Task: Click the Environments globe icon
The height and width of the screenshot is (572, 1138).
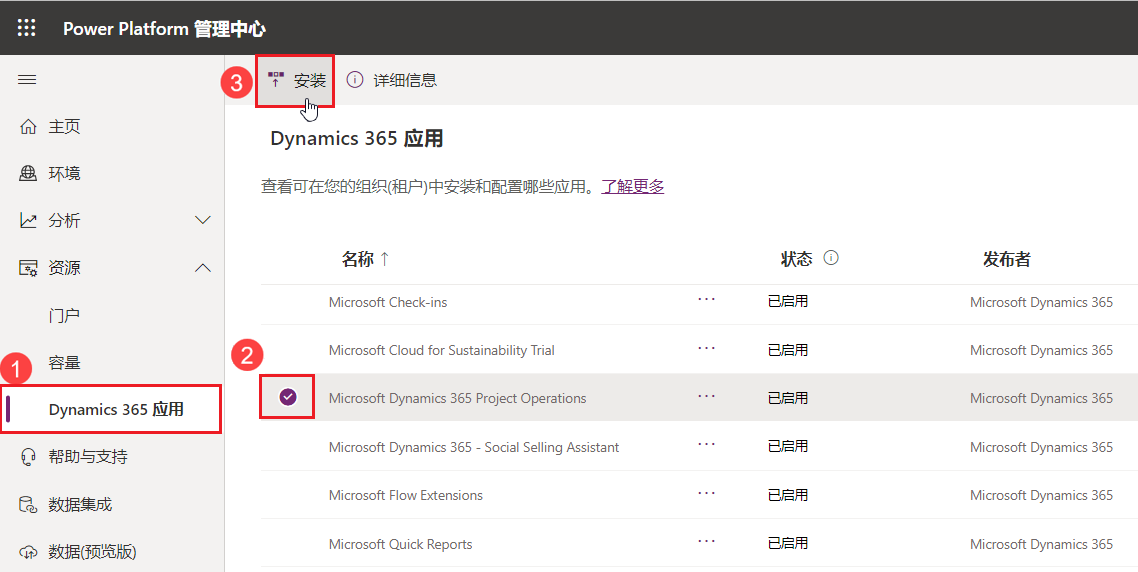Action: 28,174
